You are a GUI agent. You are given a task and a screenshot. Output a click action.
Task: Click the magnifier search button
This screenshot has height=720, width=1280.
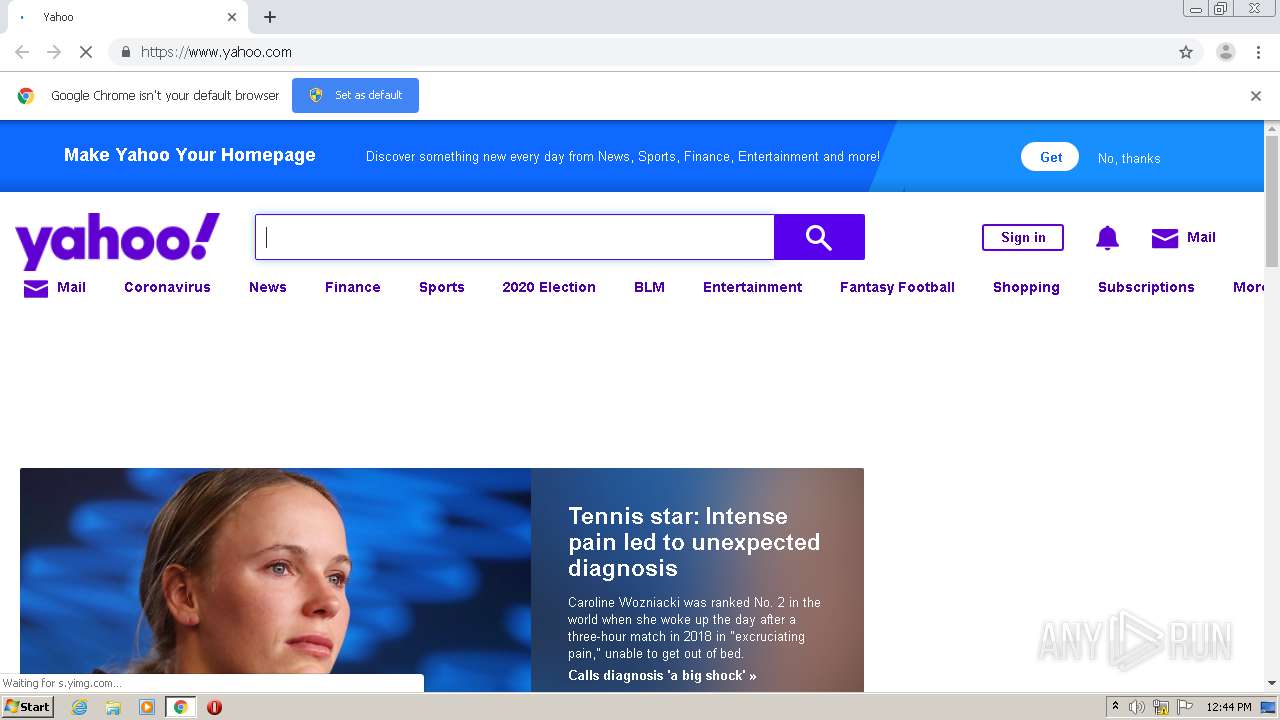(819, 237)
